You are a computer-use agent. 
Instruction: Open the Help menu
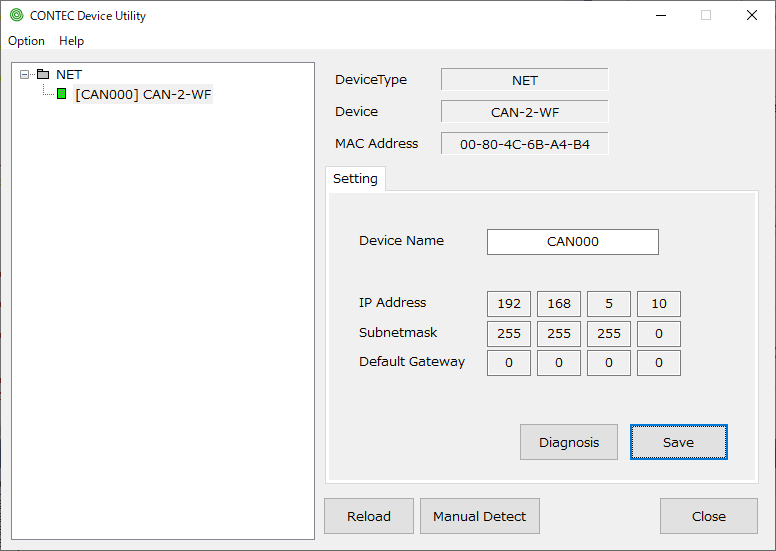[71, 41]
